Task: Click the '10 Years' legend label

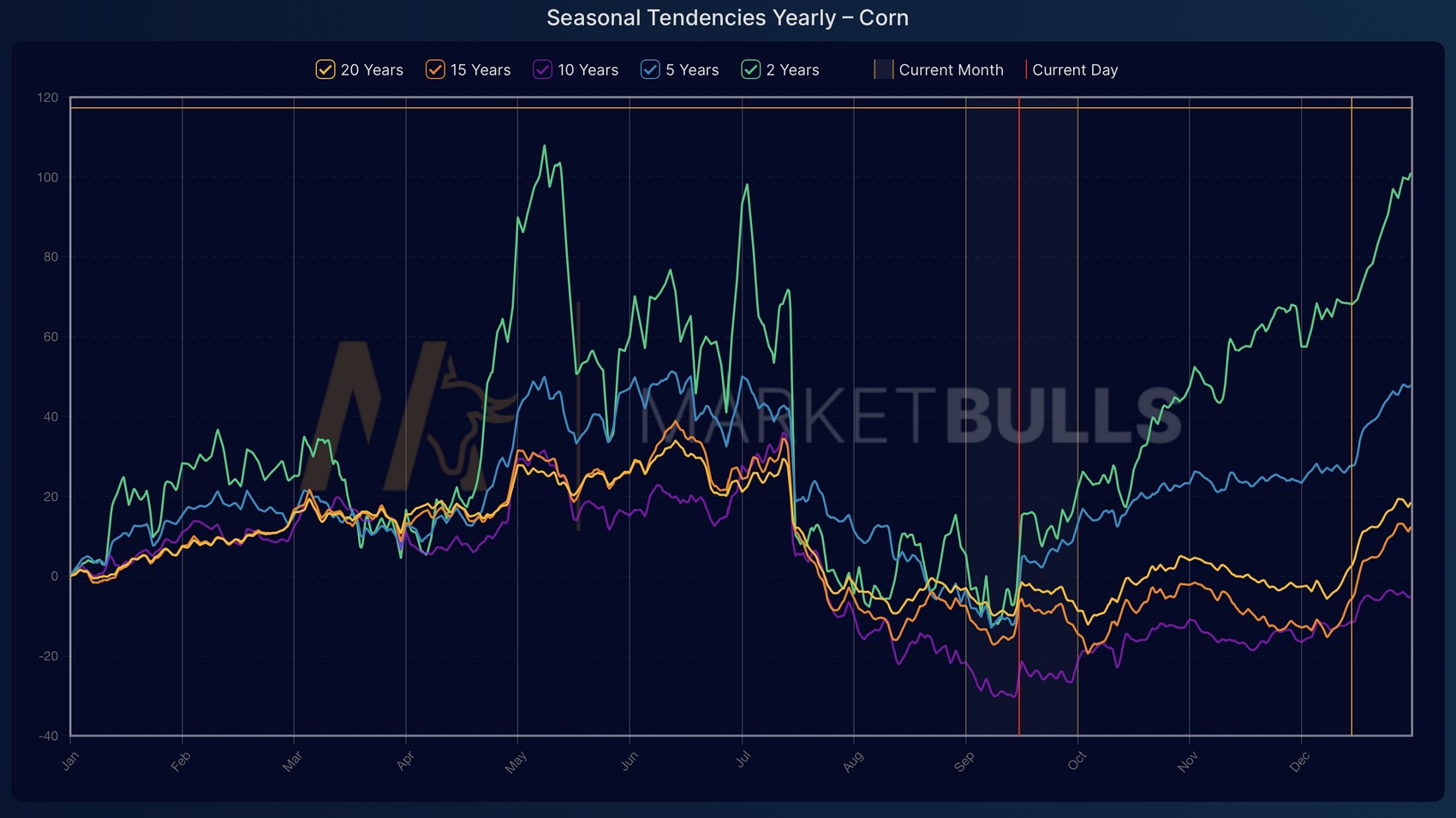Action: (588, 70)
